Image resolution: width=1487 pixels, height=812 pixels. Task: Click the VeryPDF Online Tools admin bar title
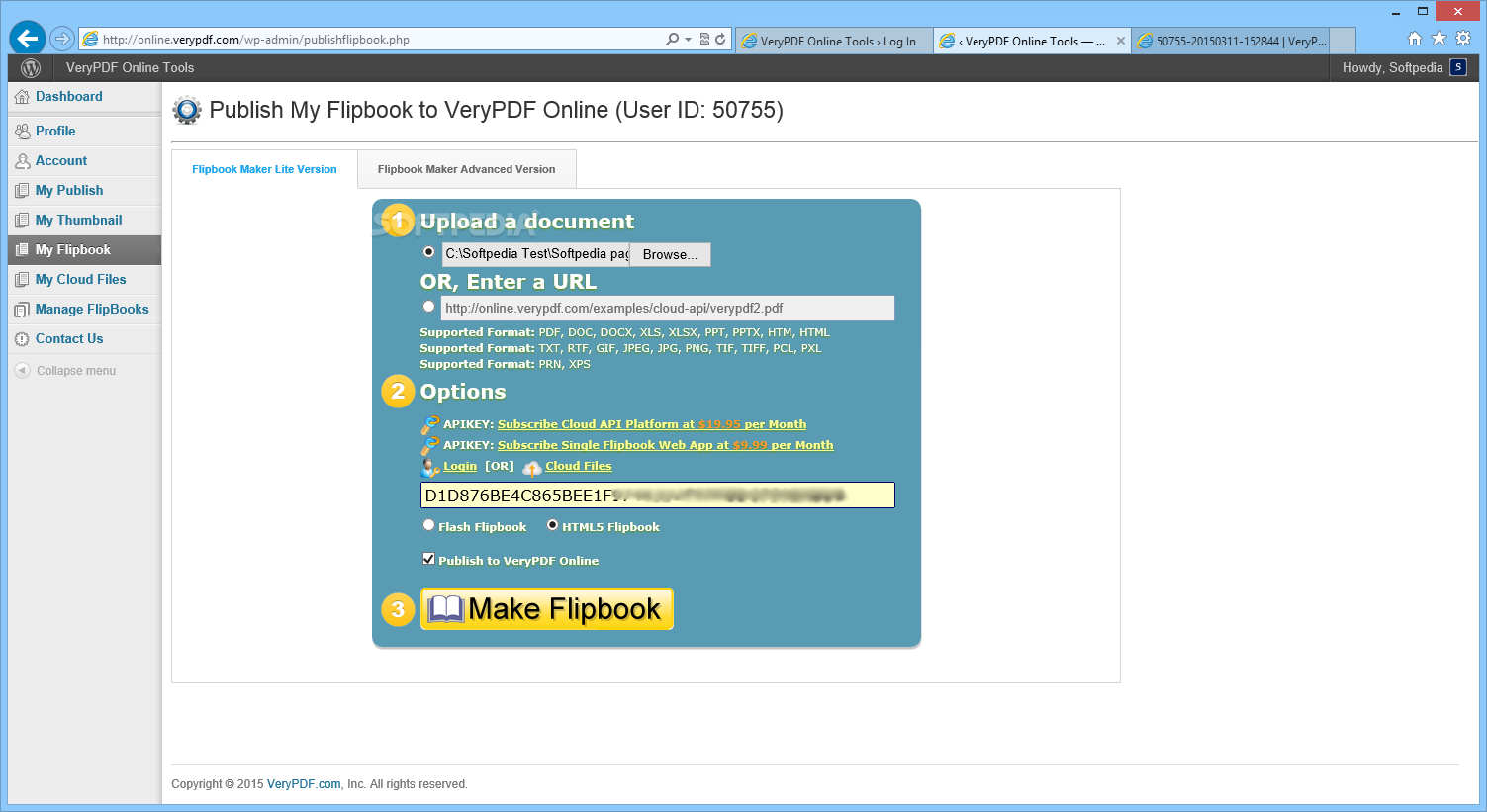tap(130, 67)
